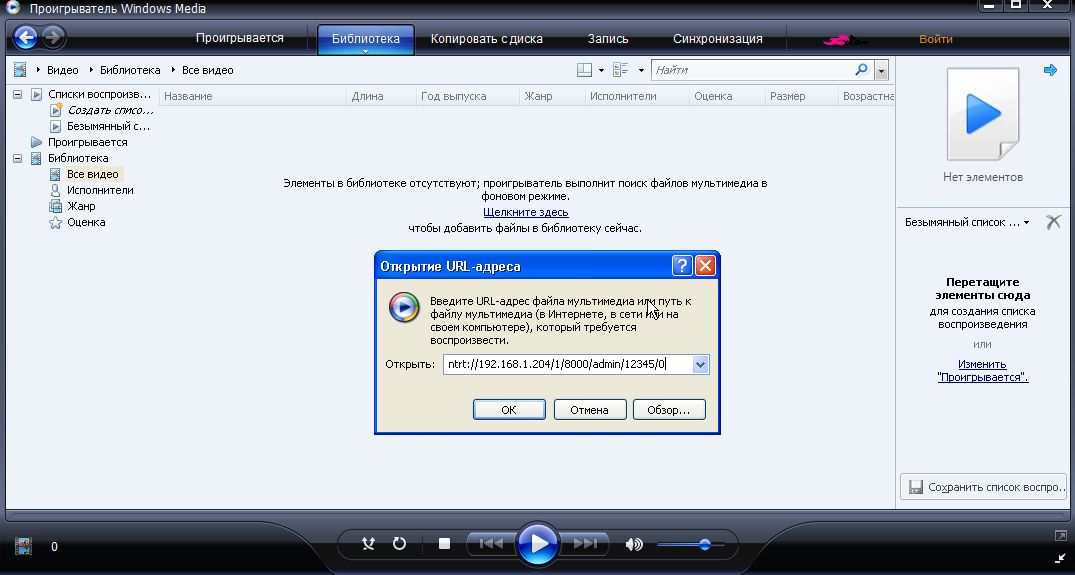1075x575 pixels.
Task: Sort by the Длина column header
Action: (x=381, y=96)
